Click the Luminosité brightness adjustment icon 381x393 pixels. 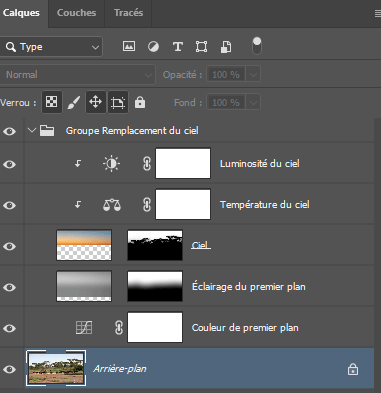tap(111, 164)
